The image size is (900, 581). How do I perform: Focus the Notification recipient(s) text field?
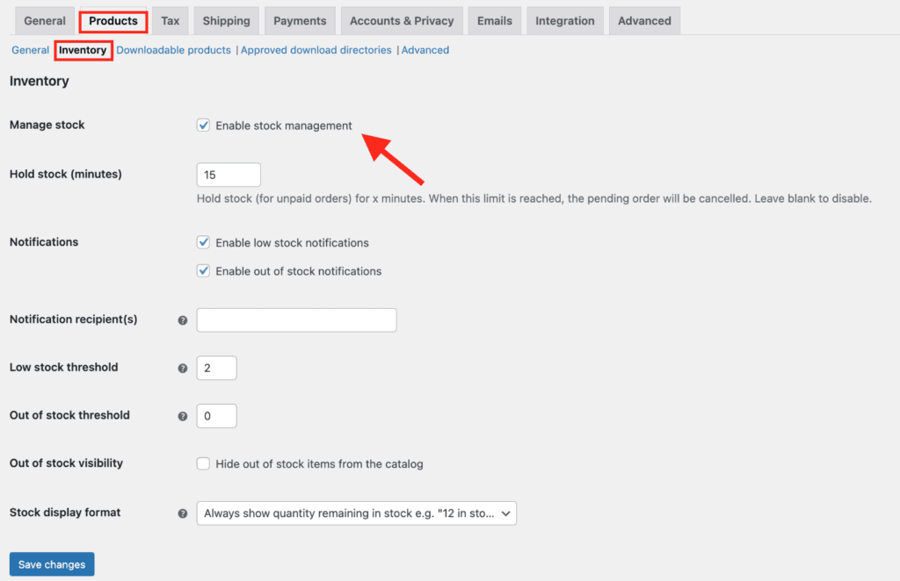[x=297, y=320]
